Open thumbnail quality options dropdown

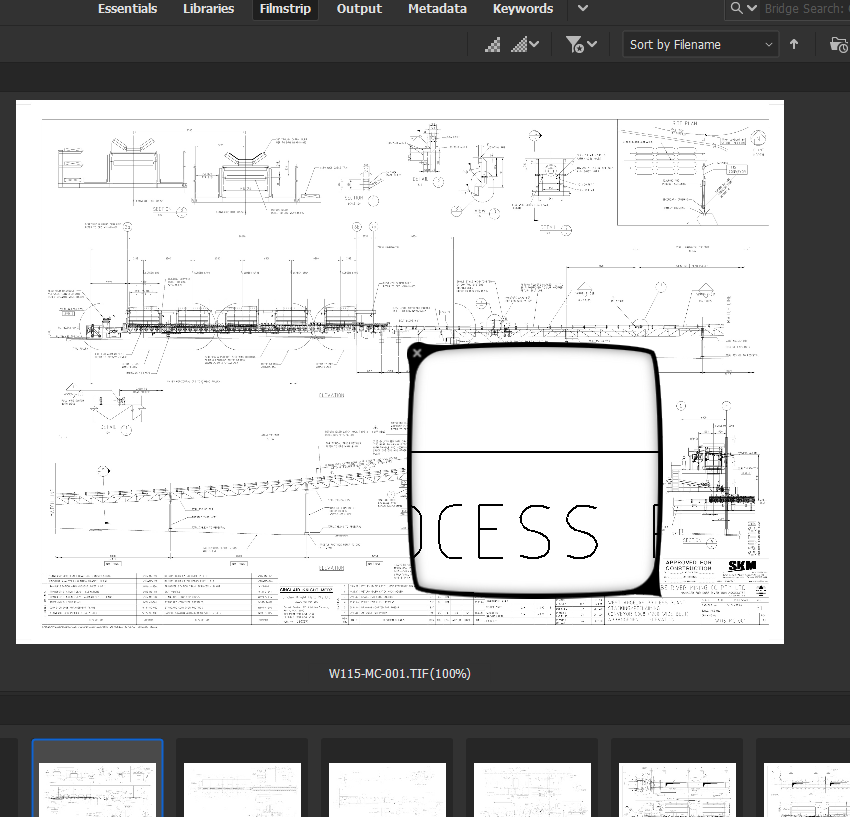click(525, 44)
